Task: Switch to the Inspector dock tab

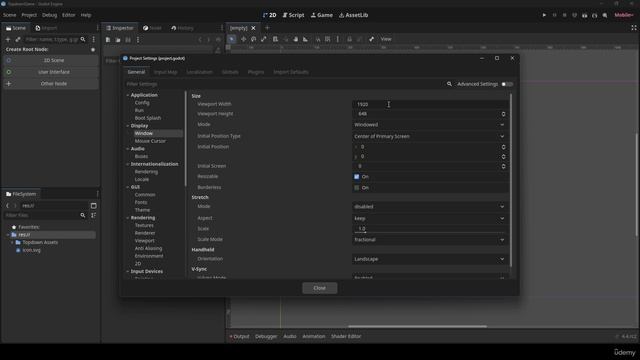Action: click(x=120, y=28)
